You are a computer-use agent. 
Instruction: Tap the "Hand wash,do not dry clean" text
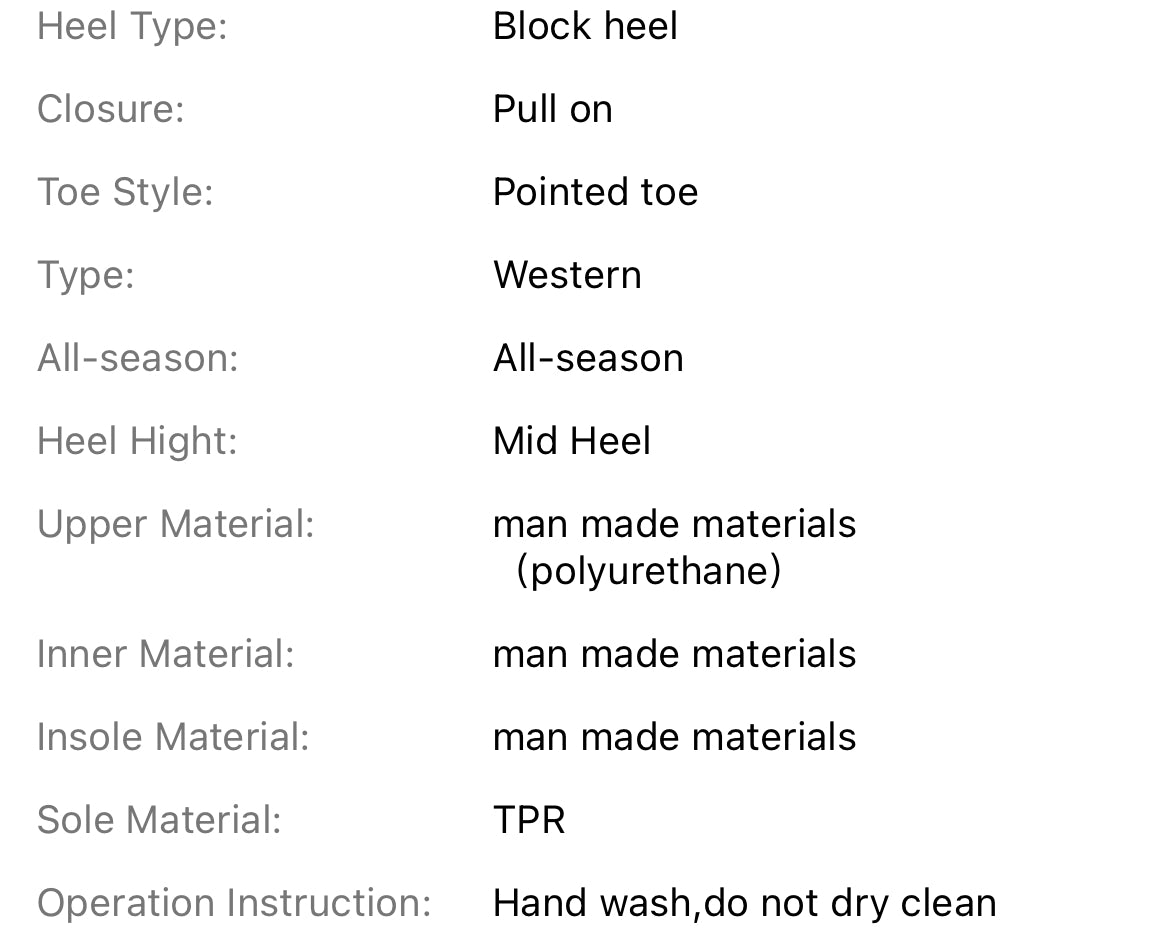pos(744,903)
